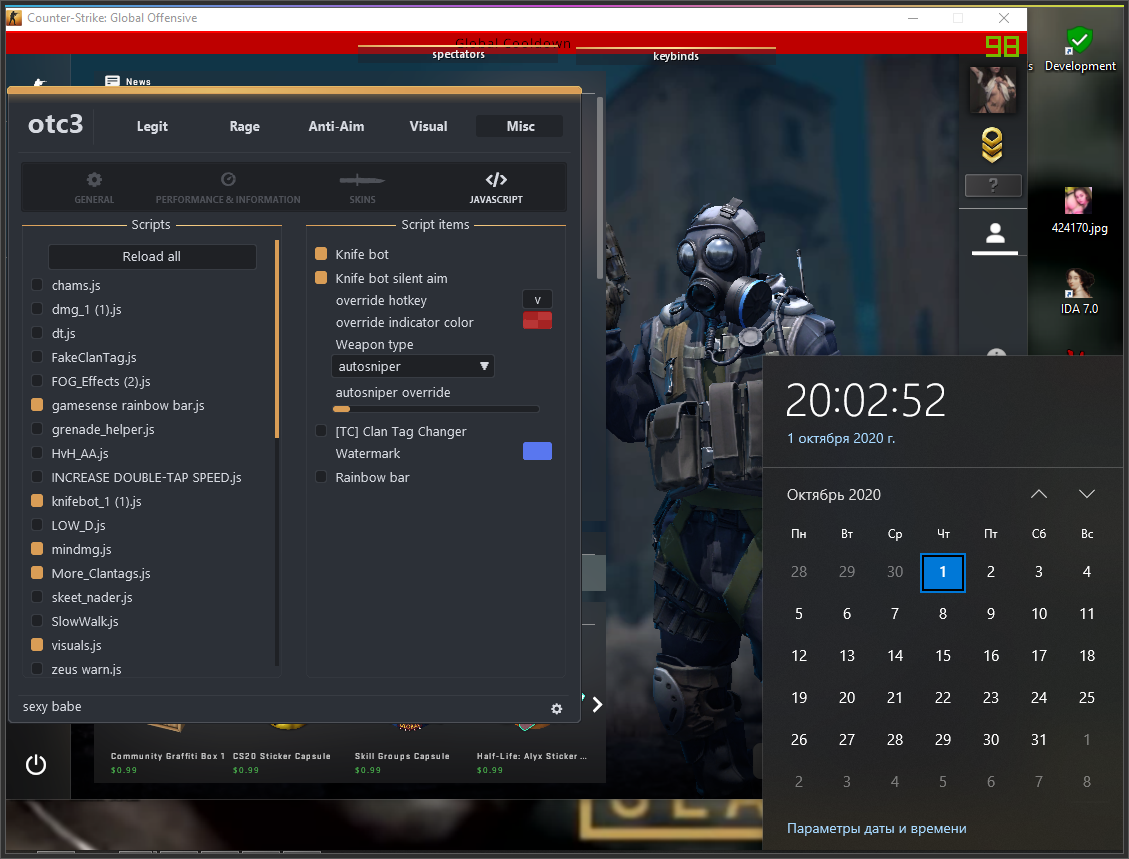Click the spectators panel header
Viewport: 1129px width, 859px height.
click(x=458, y=55)
